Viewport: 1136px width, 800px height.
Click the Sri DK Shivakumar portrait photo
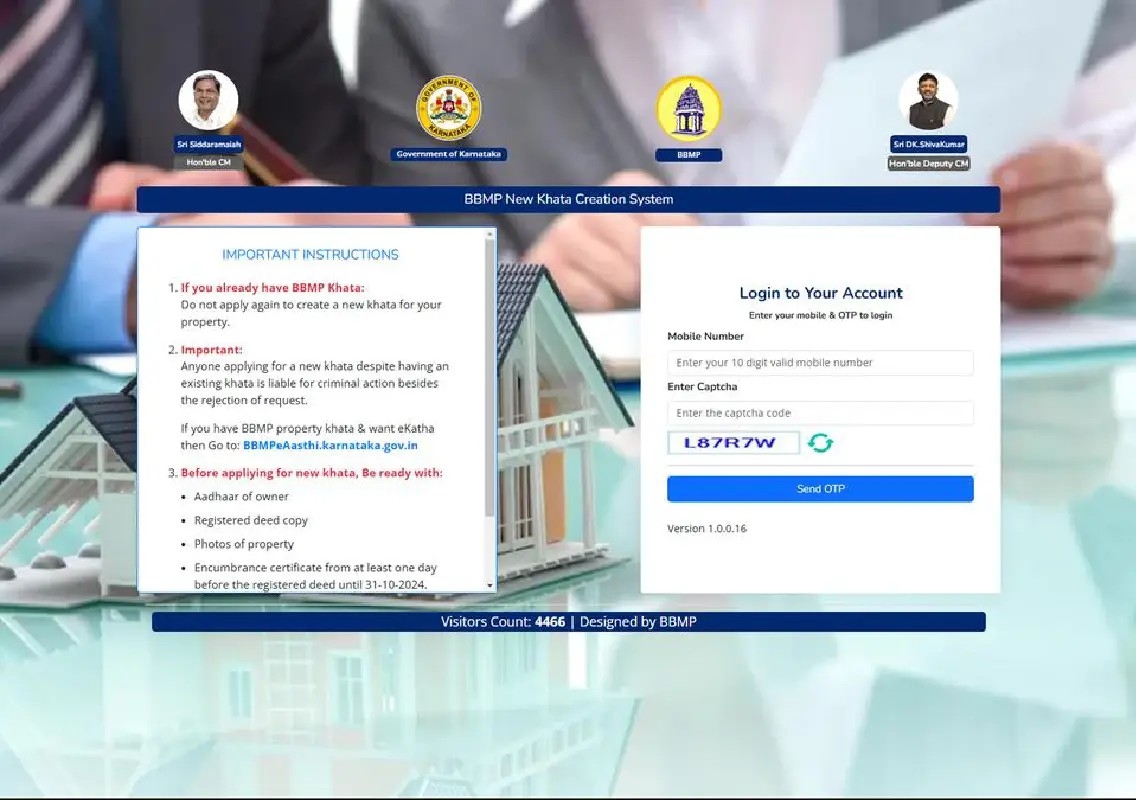928,101
